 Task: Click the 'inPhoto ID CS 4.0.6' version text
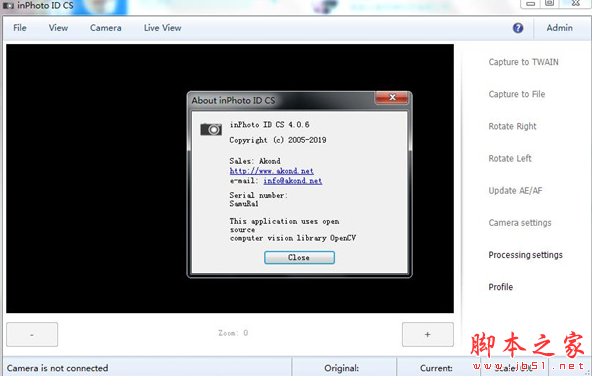[270, 125]
